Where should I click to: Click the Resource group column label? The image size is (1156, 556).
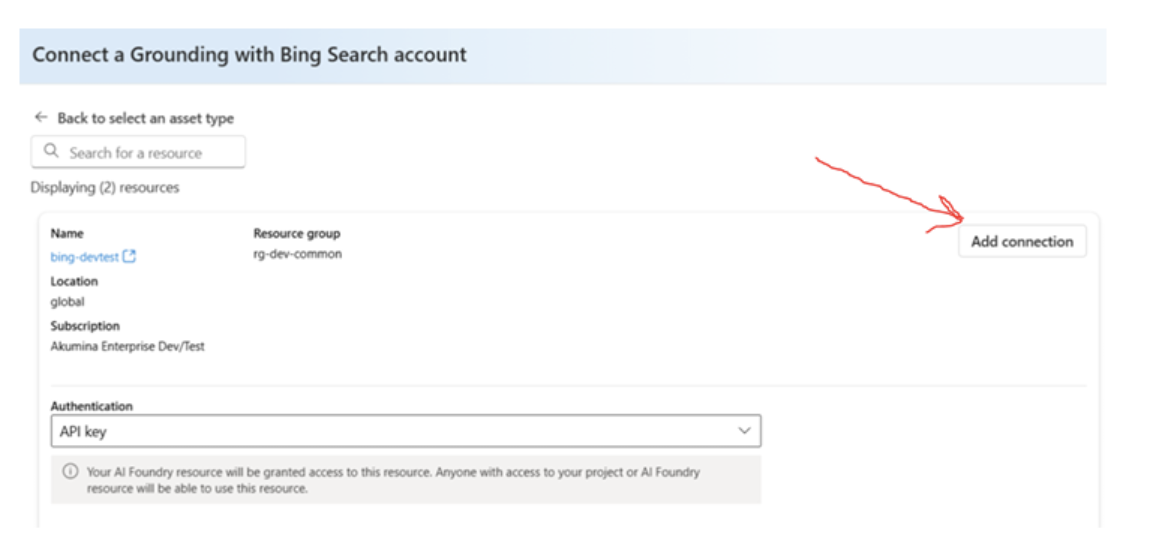[296, 234]
